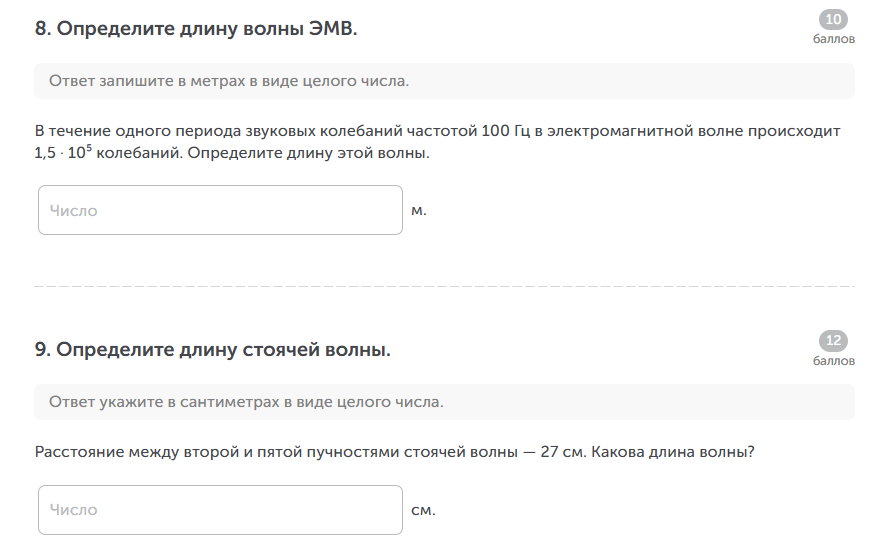Select heading "Определите длину стоячей волны"

point(213,350)
